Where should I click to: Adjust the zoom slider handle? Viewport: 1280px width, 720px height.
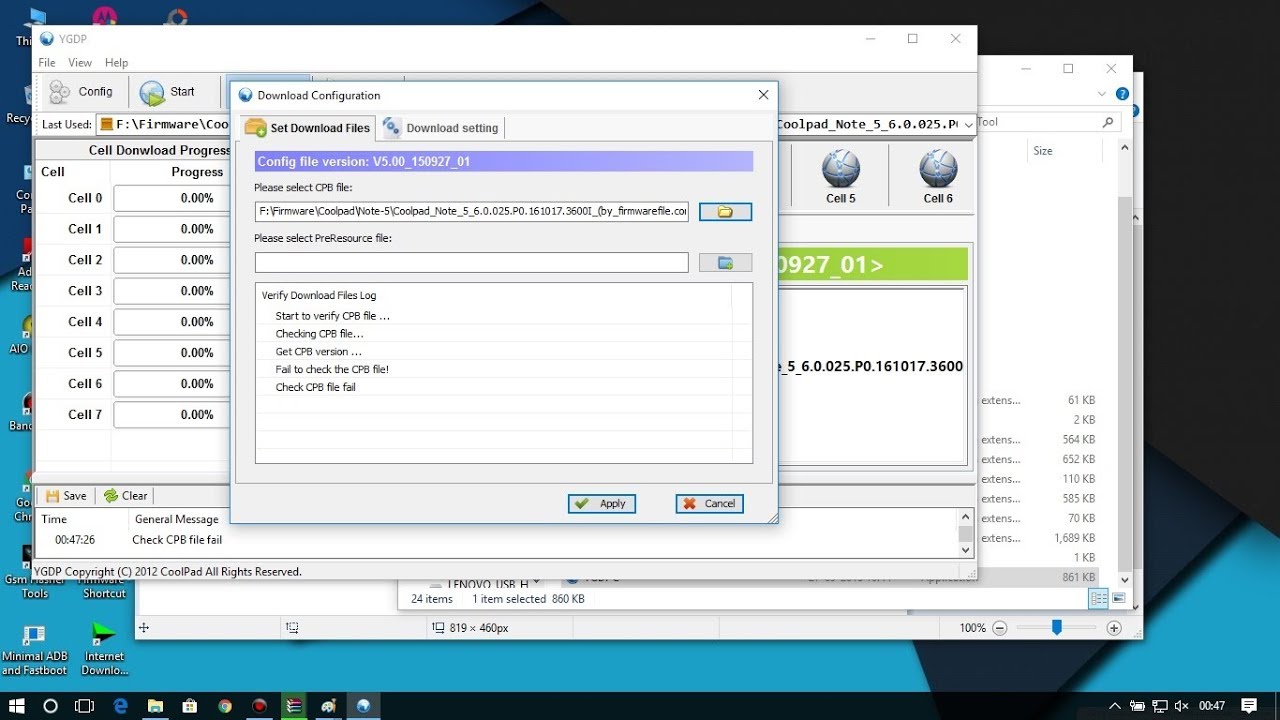(x=1056, y=627)
